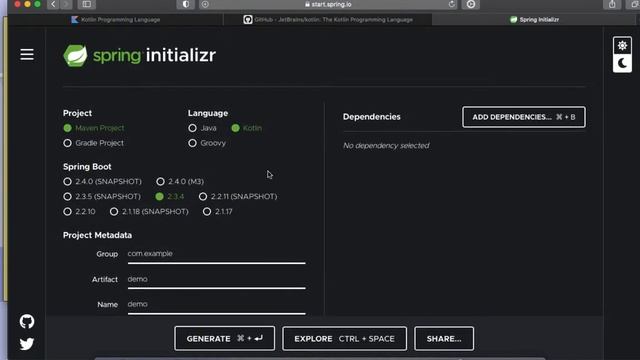This screenshot has width=640, height=360.
Task: Toggle Safari's sidebar button
Action: [x=87, y=4]
